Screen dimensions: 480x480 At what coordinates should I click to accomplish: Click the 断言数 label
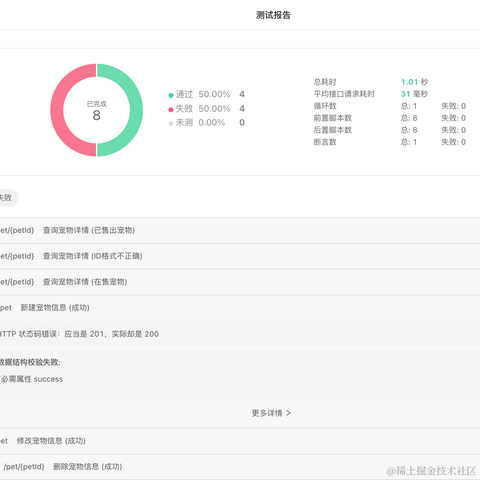point(325,142)
